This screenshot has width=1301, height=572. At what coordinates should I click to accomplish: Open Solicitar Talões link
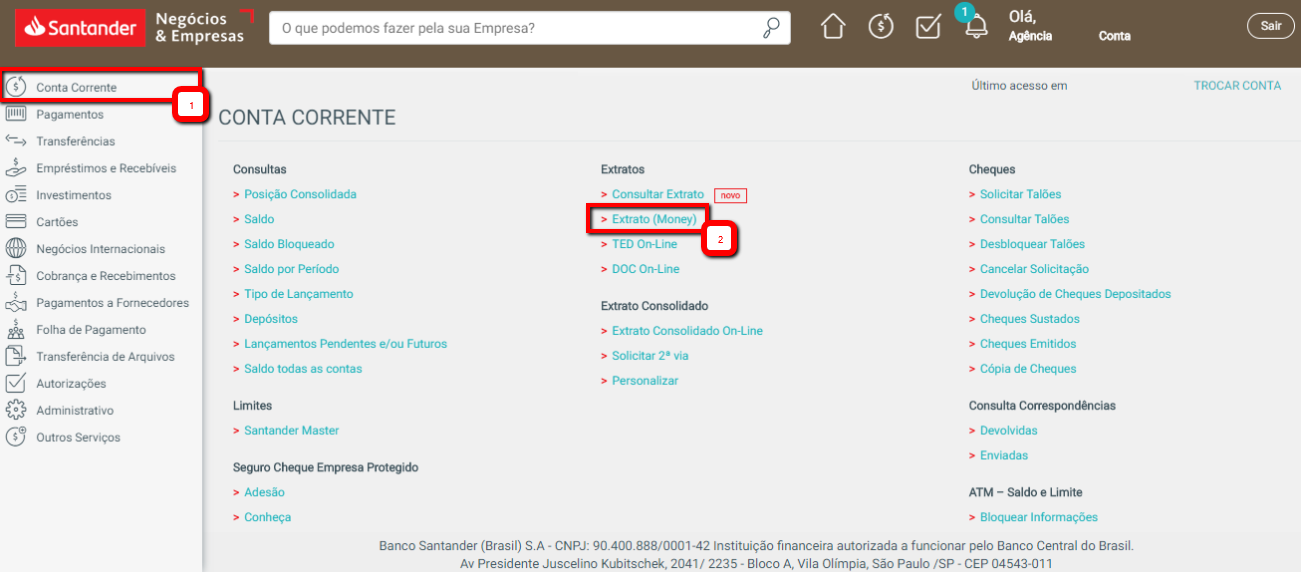tap(1020, 194)
